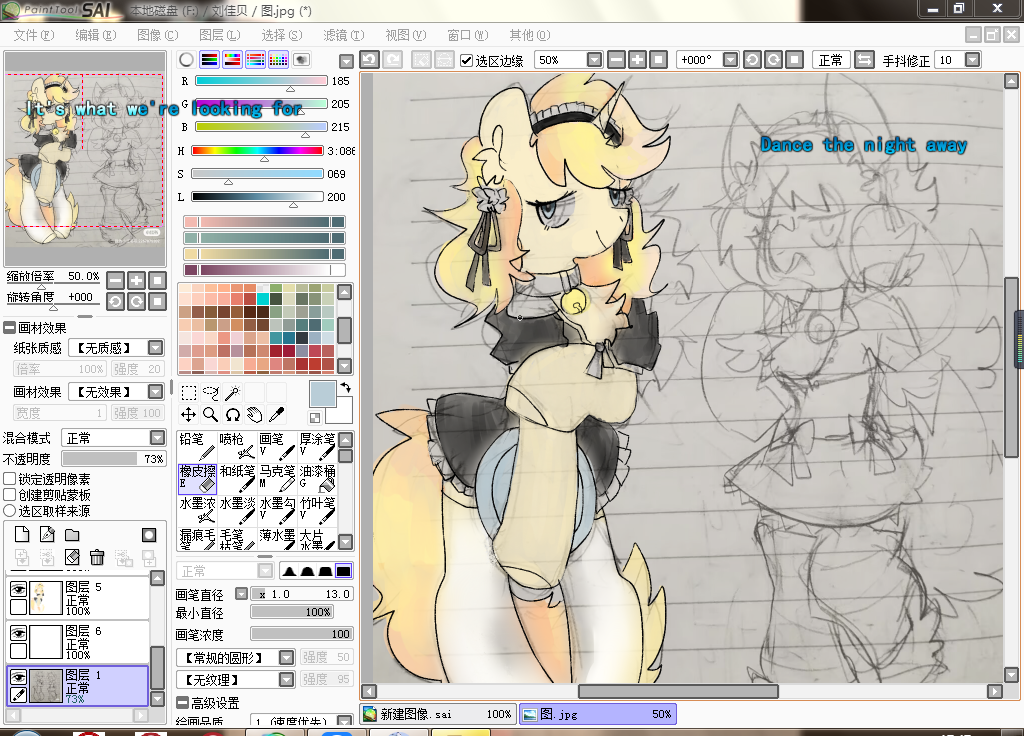Swap foreground and background colors
1024x736 pixels.
(345, 388)
